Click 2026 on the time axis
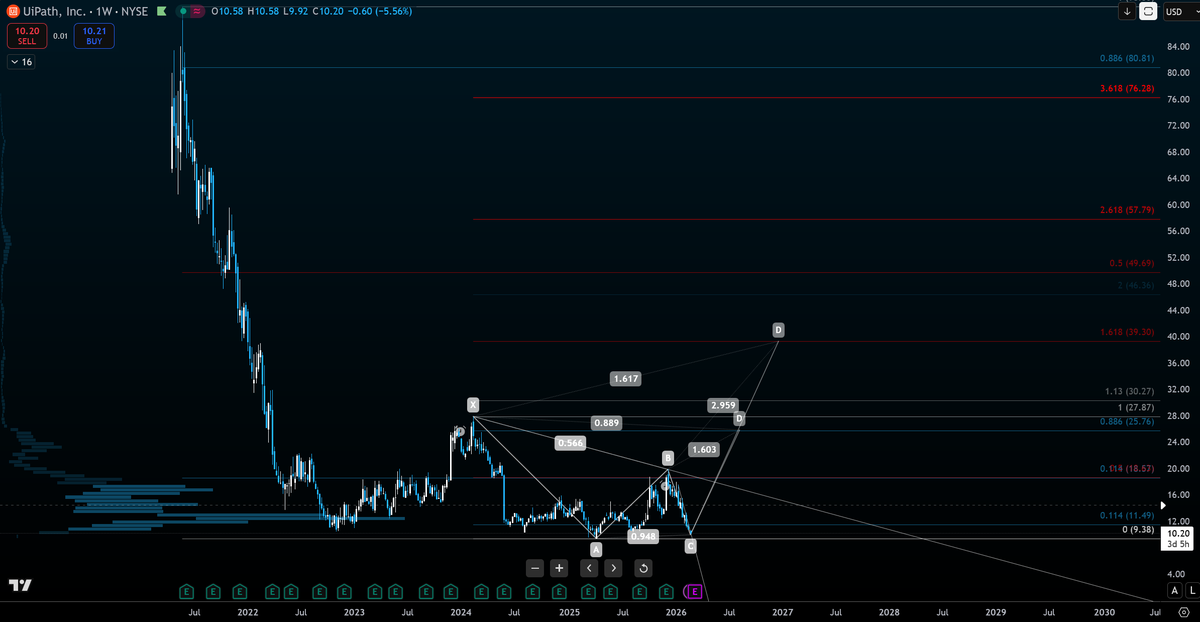Screen dimensions: 1200x622 676,611
